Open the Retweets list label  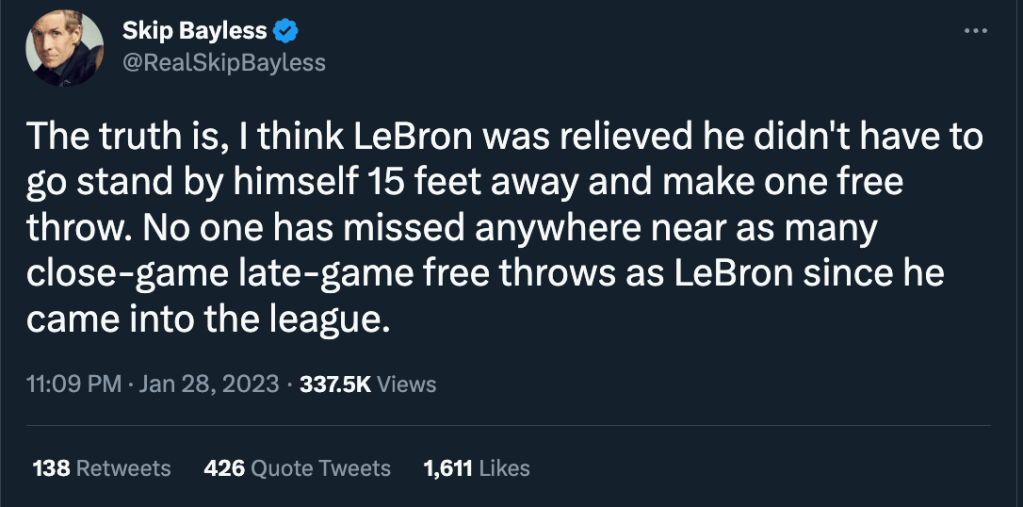pyautogui.click(x=123, y=468)
